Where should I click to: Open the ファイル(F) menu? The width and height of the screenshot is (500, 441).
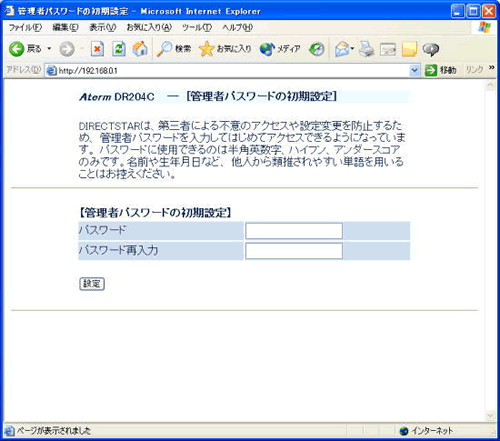pyautogui.click(x=25, y=28)
